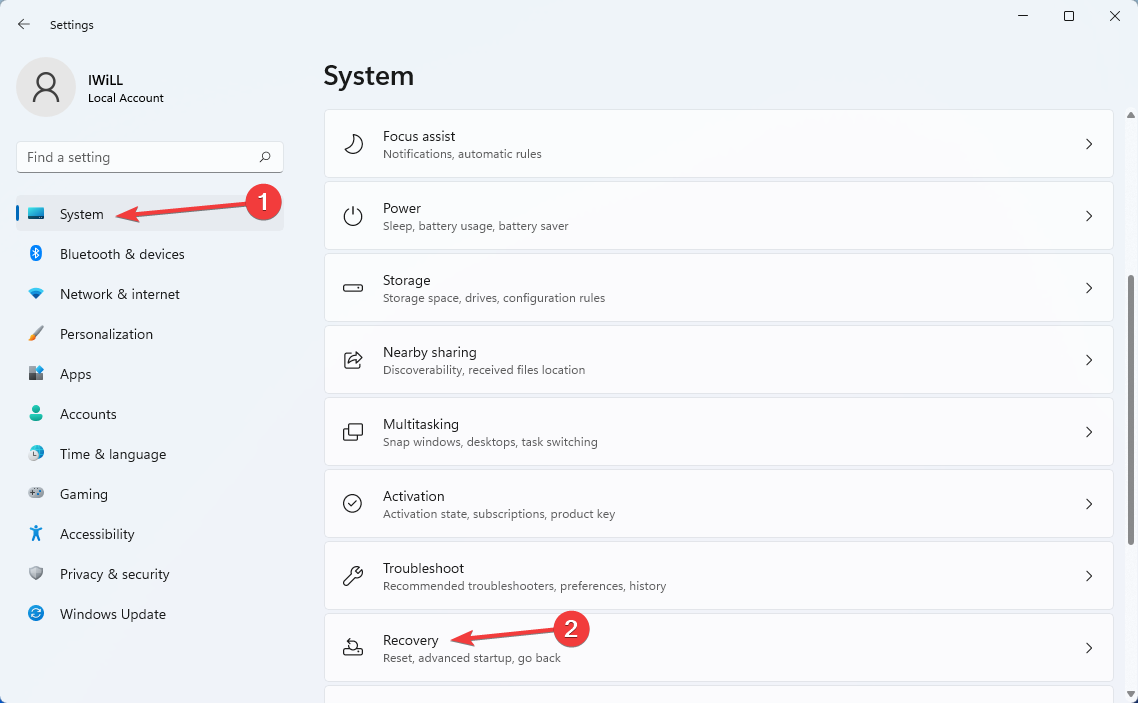Click the Multitasking windows icon
This screenshot has height=703, width=1138.
click(353, 432)
